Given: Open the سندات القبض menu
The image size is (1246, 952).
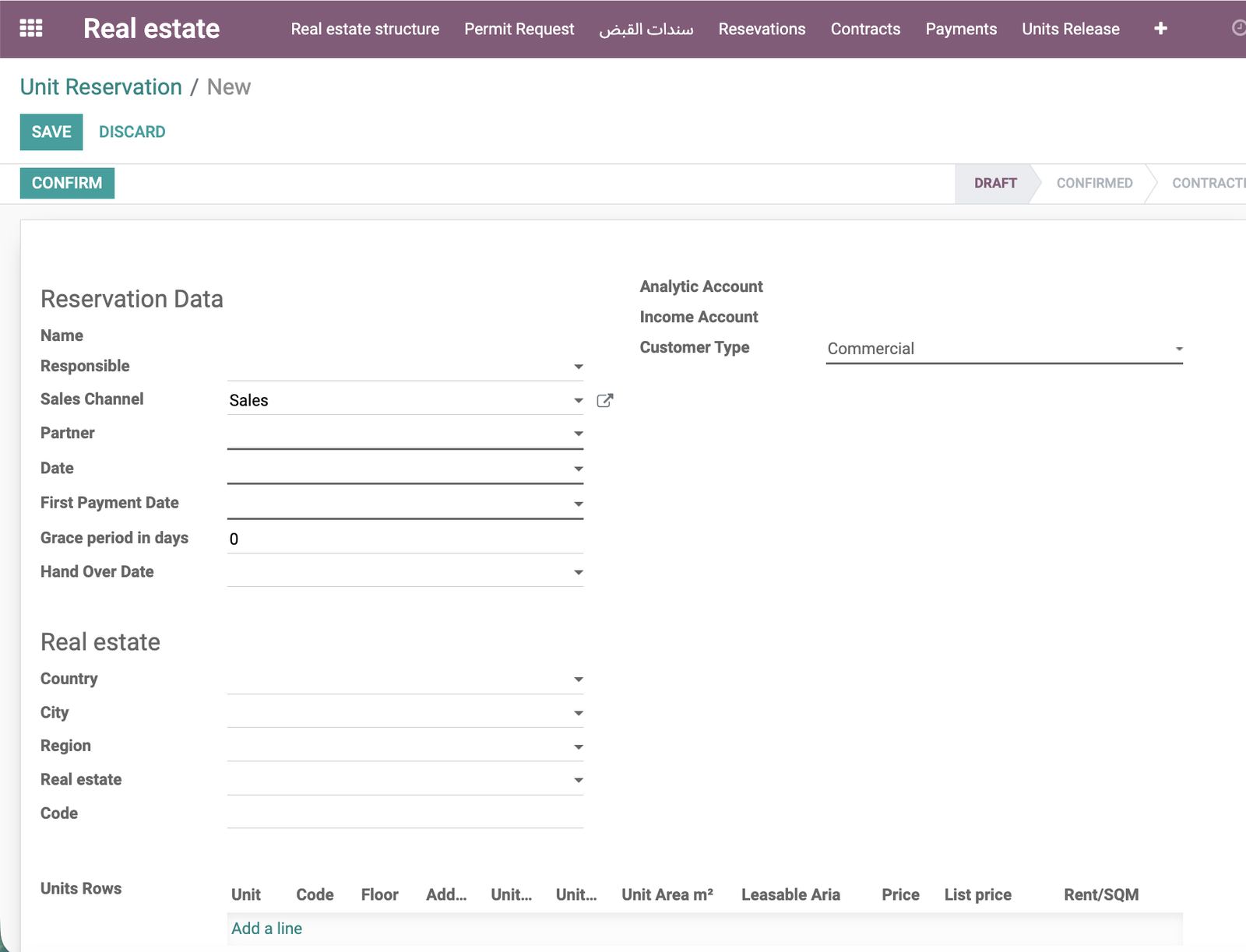Looking at the screenshot, I should [x=646, y=29].
